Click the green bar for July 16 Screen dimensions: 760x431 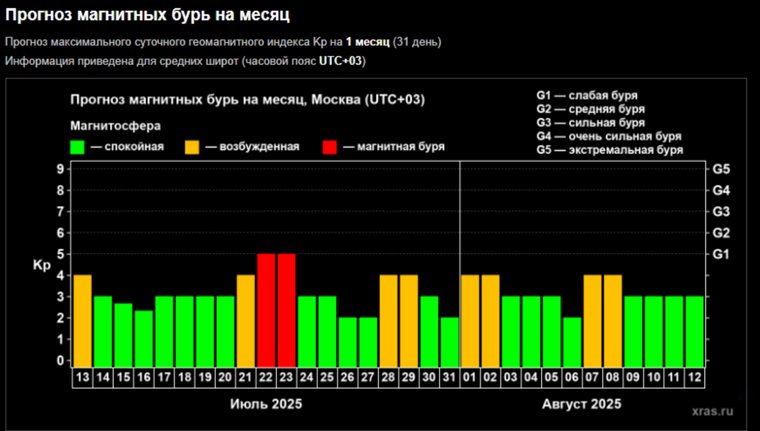click(143, 338)
